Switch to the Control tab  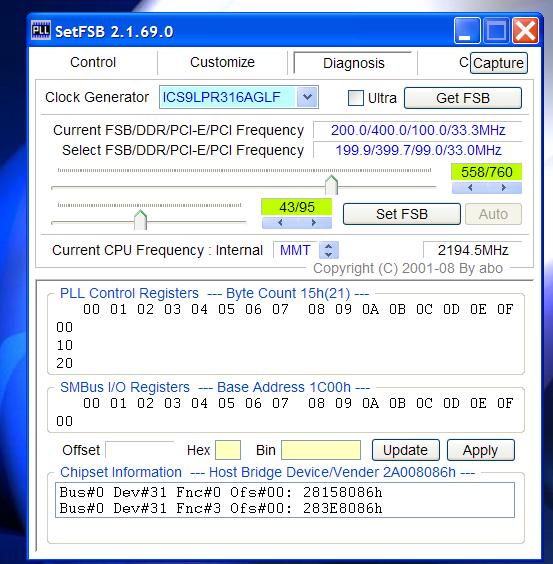pos(93,62)
